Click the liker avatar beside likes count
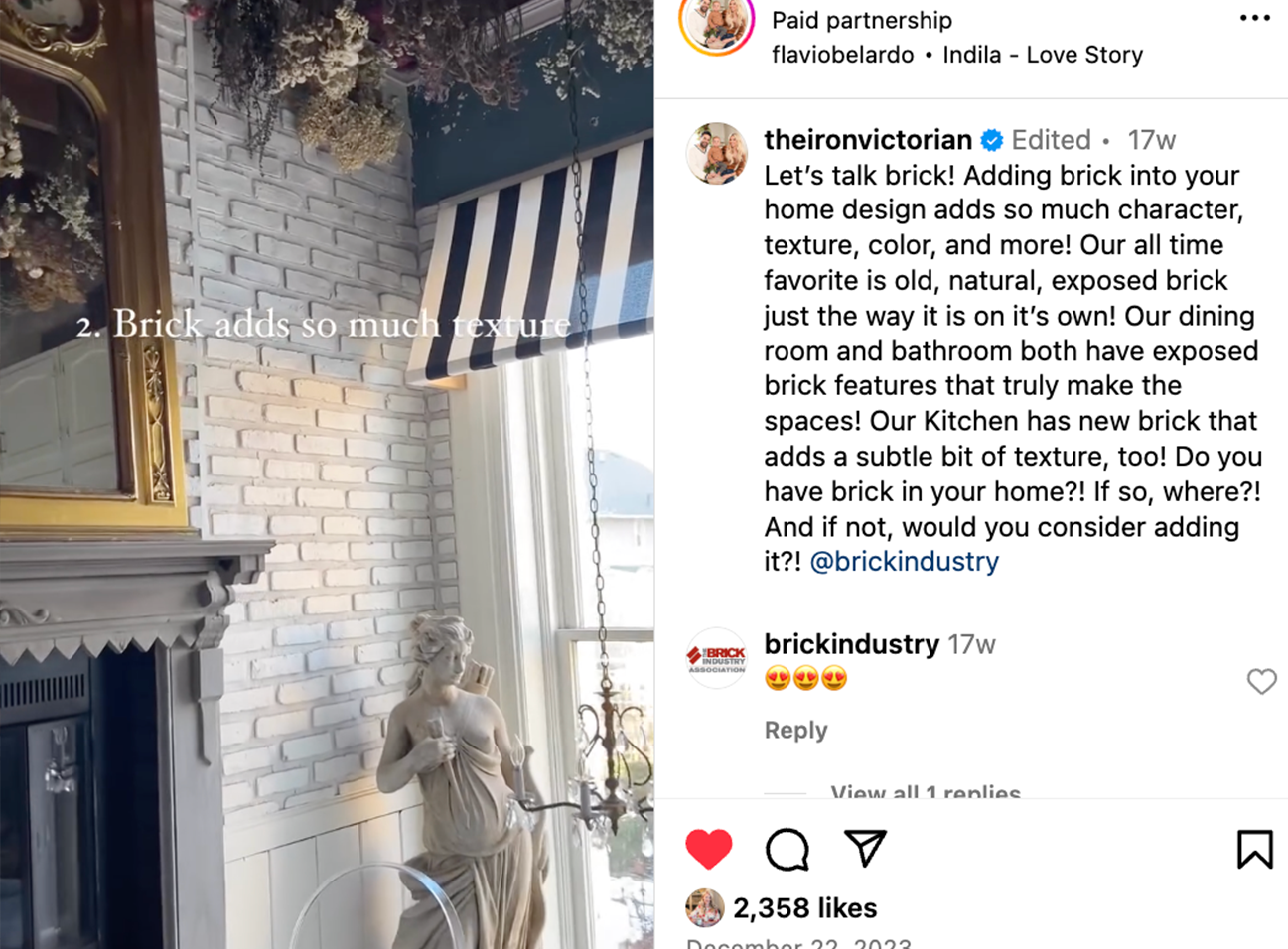The width and height of the screenshot is (1288, 949). coord(704,908)
